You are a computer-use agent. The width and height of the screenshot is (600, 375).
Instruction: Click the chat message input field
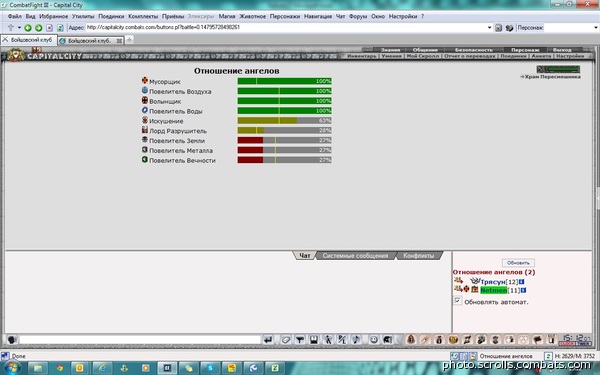coord(140,339)
